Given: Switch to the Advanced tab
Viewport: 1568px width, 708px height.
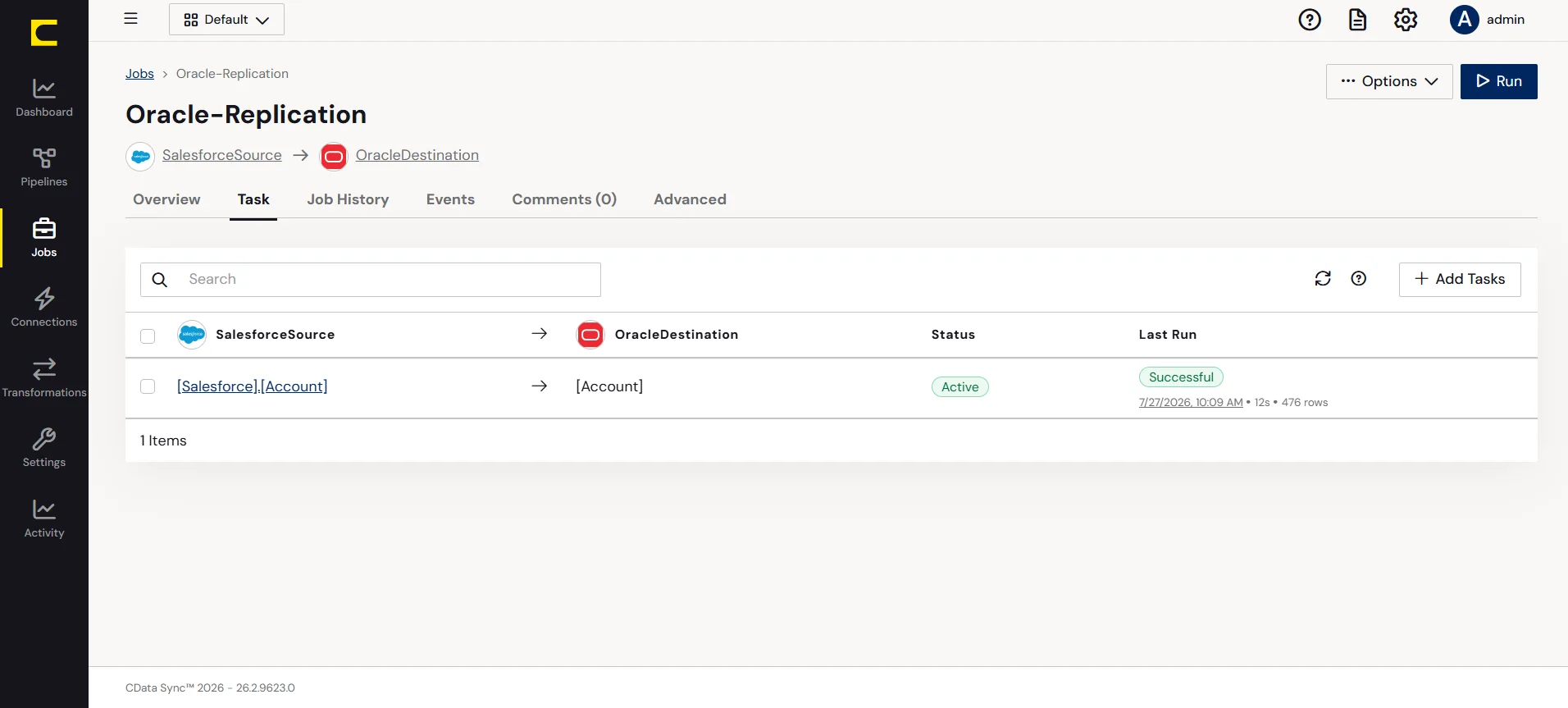Looking at the screenshot, I should pos(690,199).
